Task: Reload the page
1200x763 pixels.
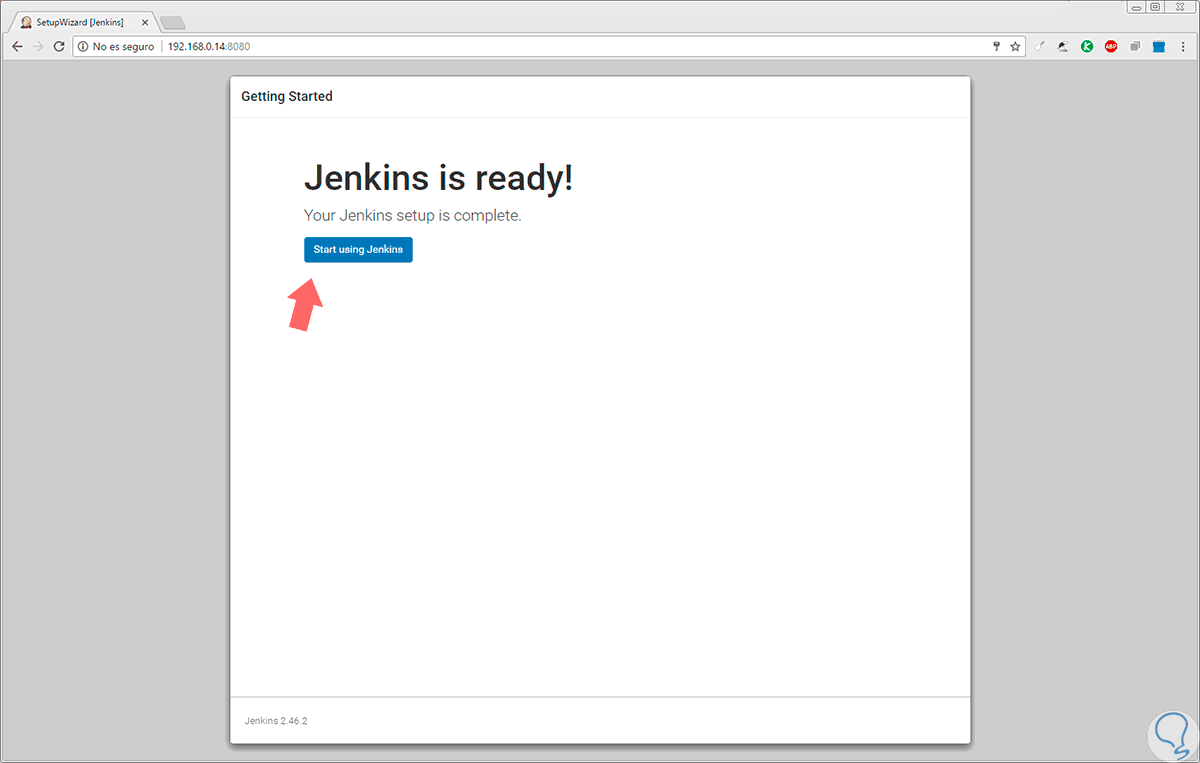Action: [59, 46]
